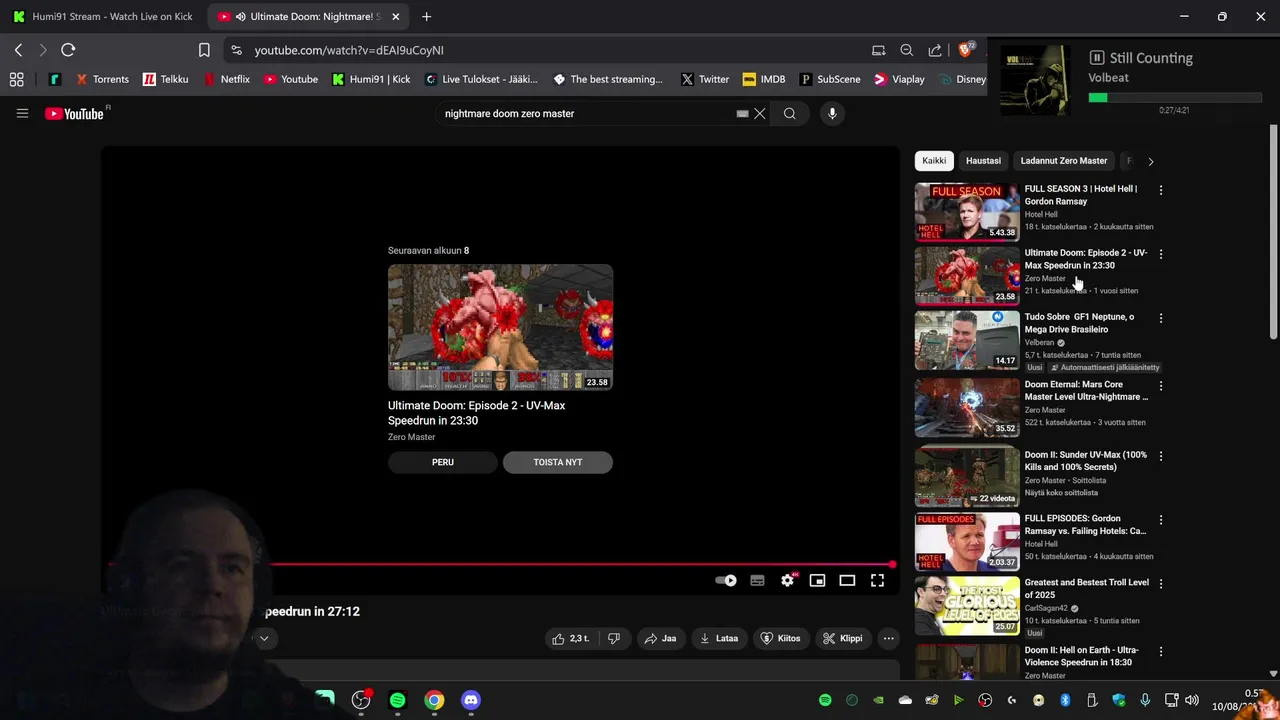Click the address bar URL field
Viewport: 1280px width, 720px height.
coord(550,50)
